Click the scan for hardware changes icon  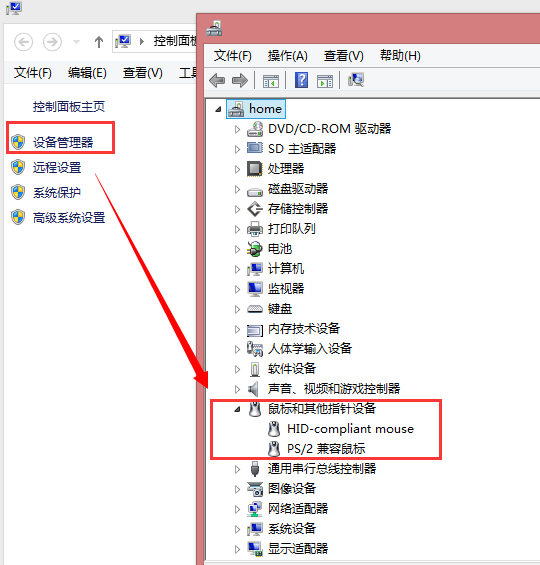pos(356,80)
